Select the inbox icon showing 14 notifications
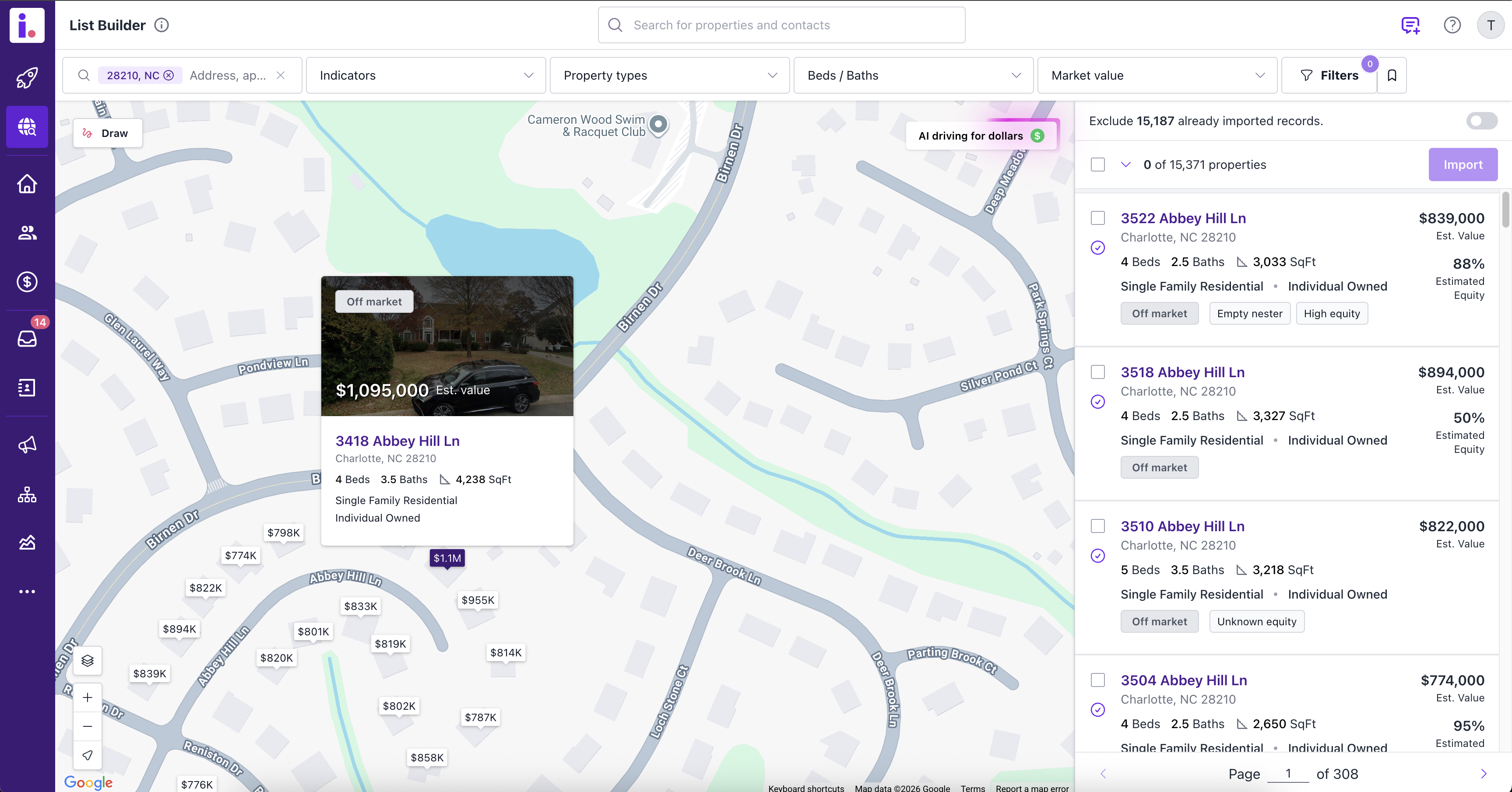This screenshot has height=792, width=1512. [27, 339]
